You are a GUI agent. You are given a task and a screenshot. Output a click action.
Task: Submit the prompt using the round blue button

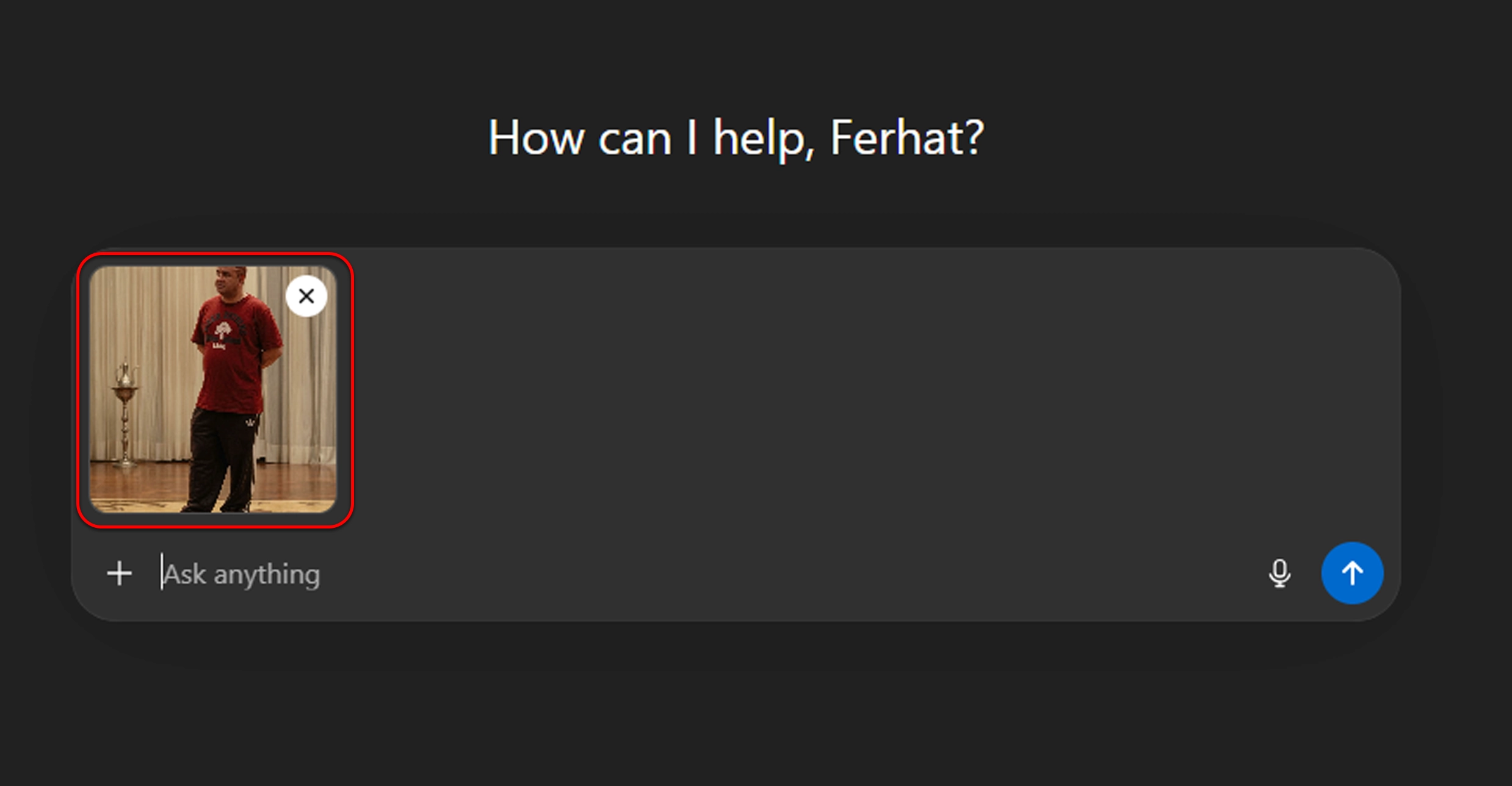click(x=1352, y=573)
